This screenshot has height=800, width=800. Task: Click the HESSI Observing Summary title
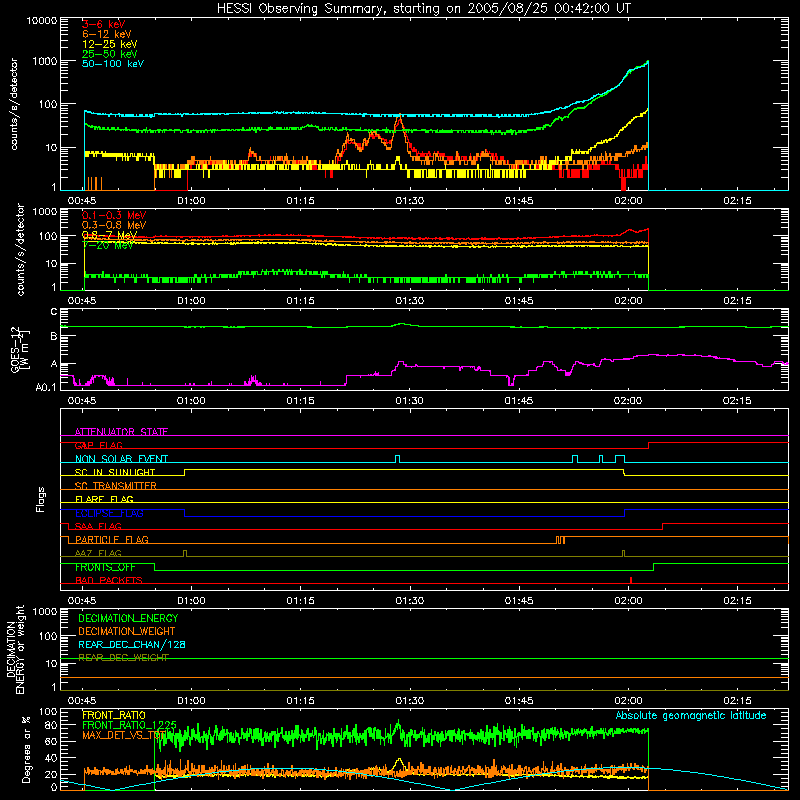pos(423,8)
